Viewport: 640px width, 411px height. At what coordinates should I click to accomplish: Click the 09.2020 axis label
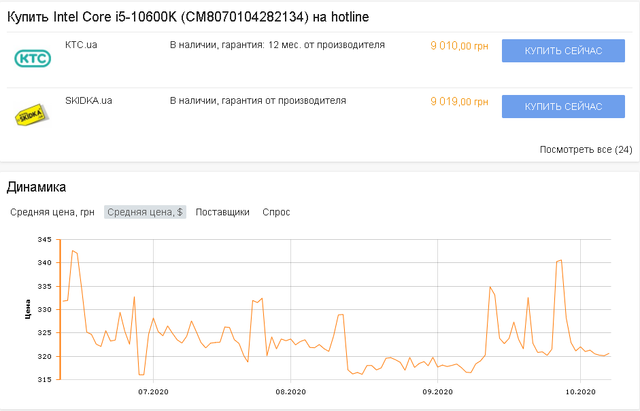438,392
